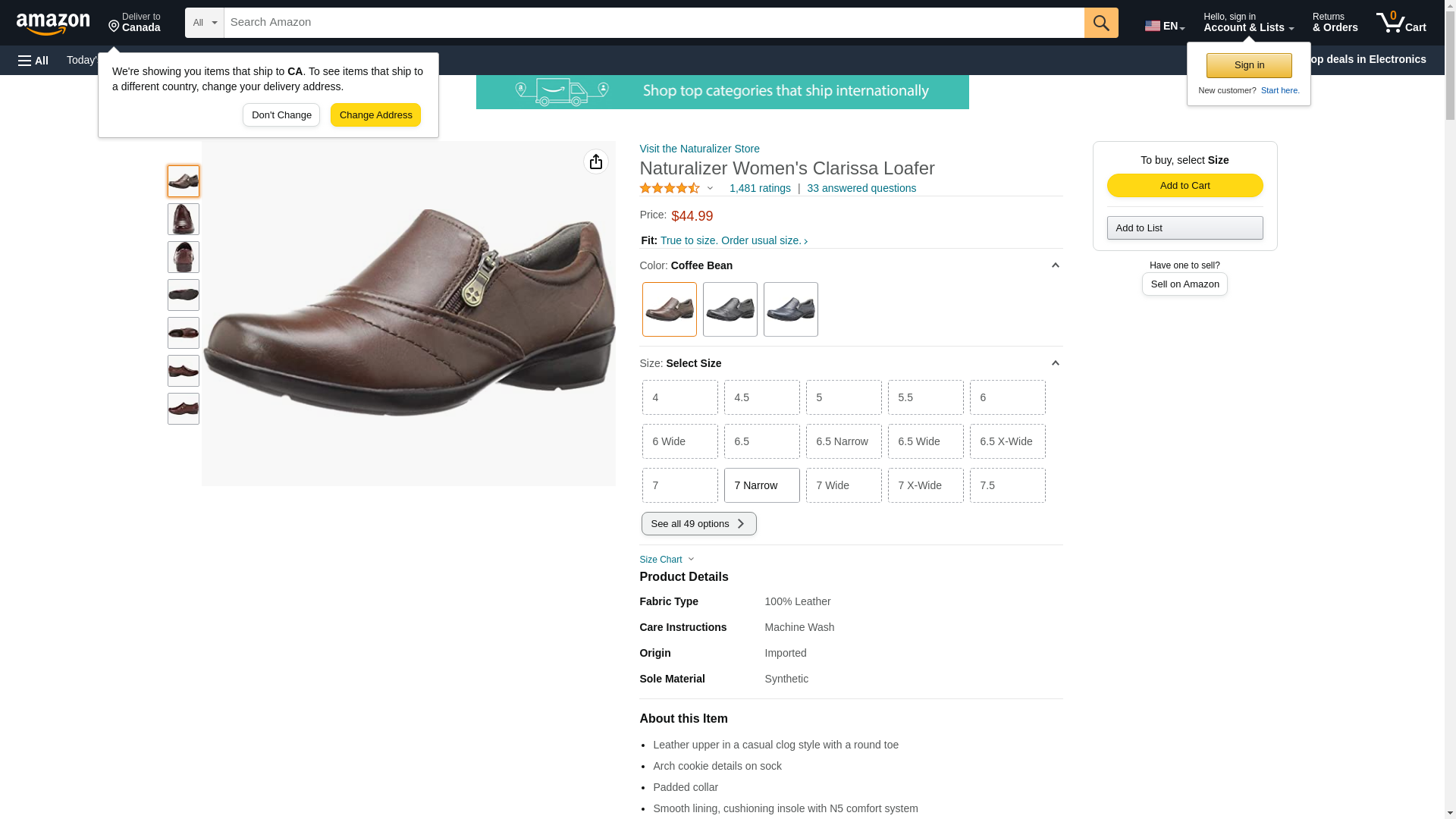Screen dimensions: 1456x819
Task: Expand the Size Chart
Action: [666, 560]
